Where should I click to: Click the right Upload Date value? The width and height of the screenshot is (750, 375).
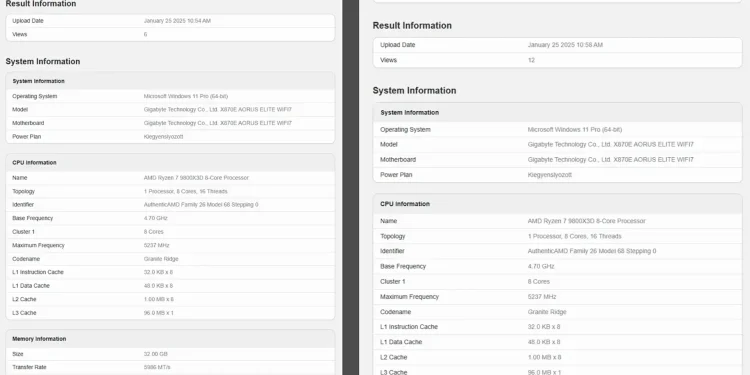pos(565,45)
